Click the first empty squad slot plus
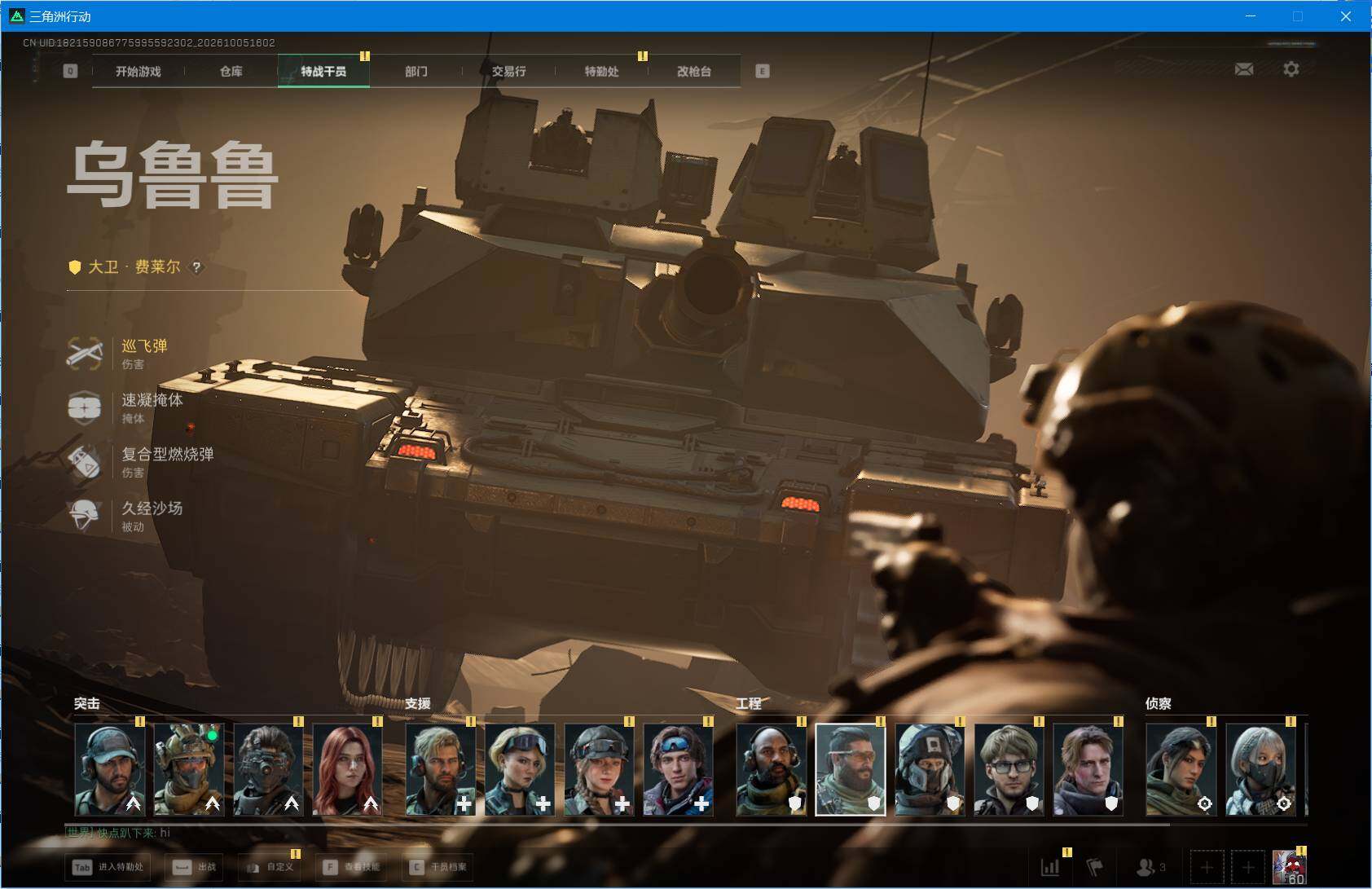 click(x=1207, y=867)
